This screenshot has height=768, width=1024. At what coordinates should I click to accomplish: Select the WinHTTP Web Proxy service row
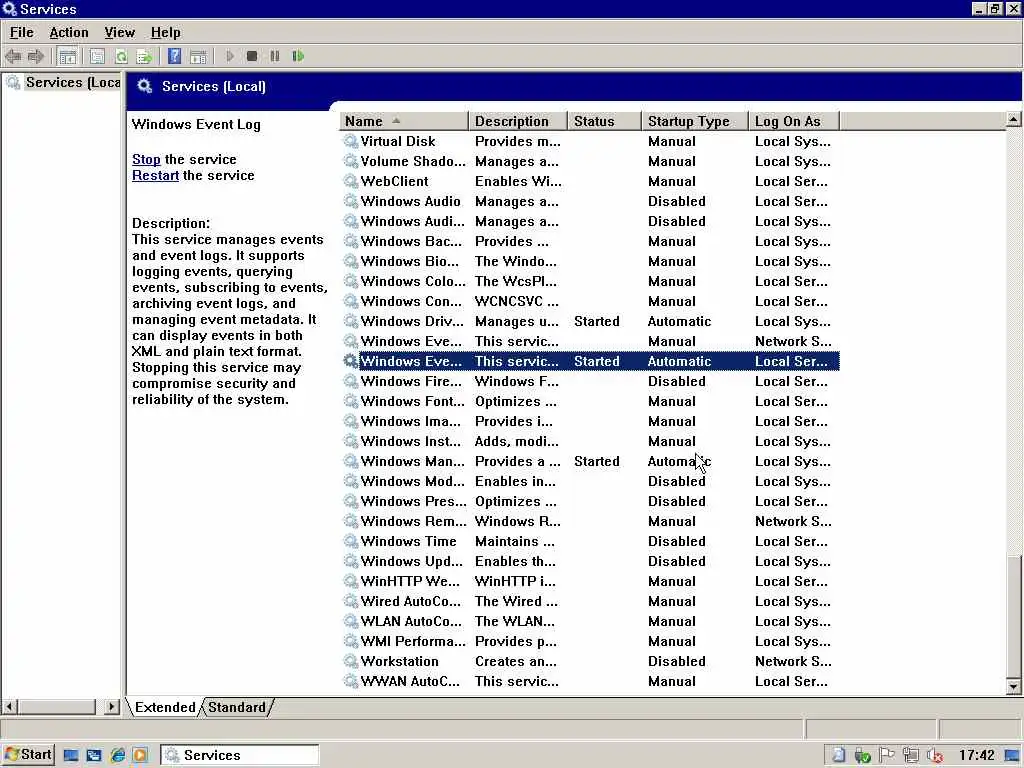590,581
